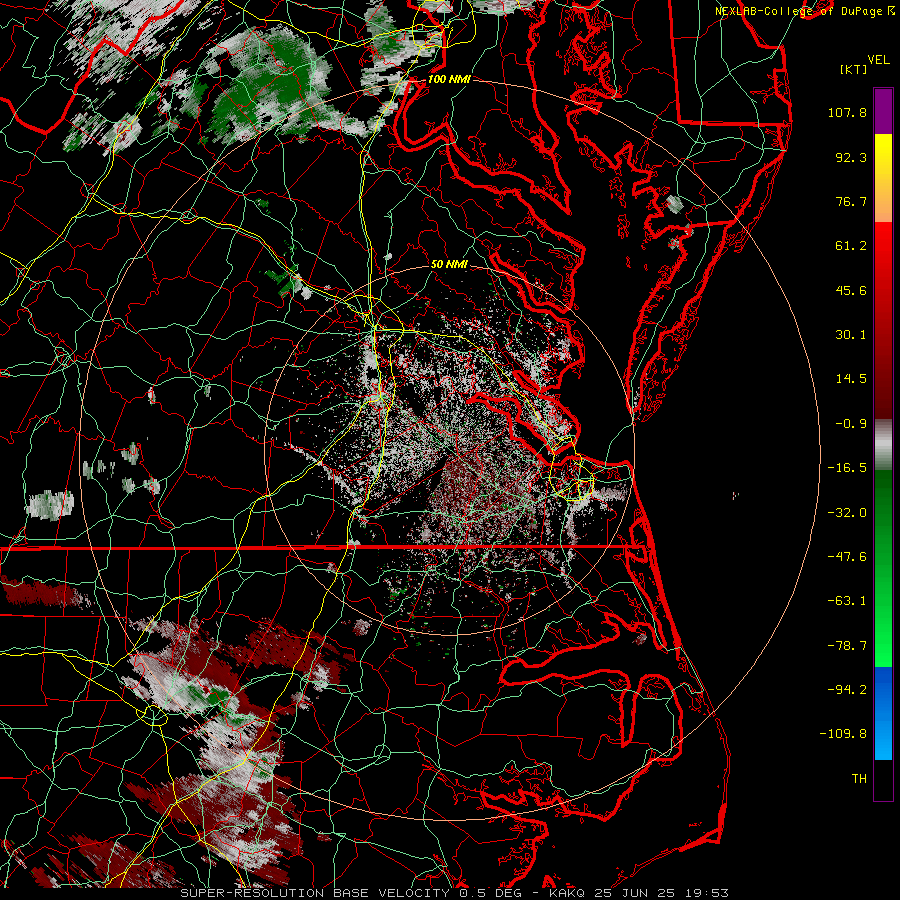Click the [KT] units label
Viewport: 900px width, 900px height.
[854, 69]
